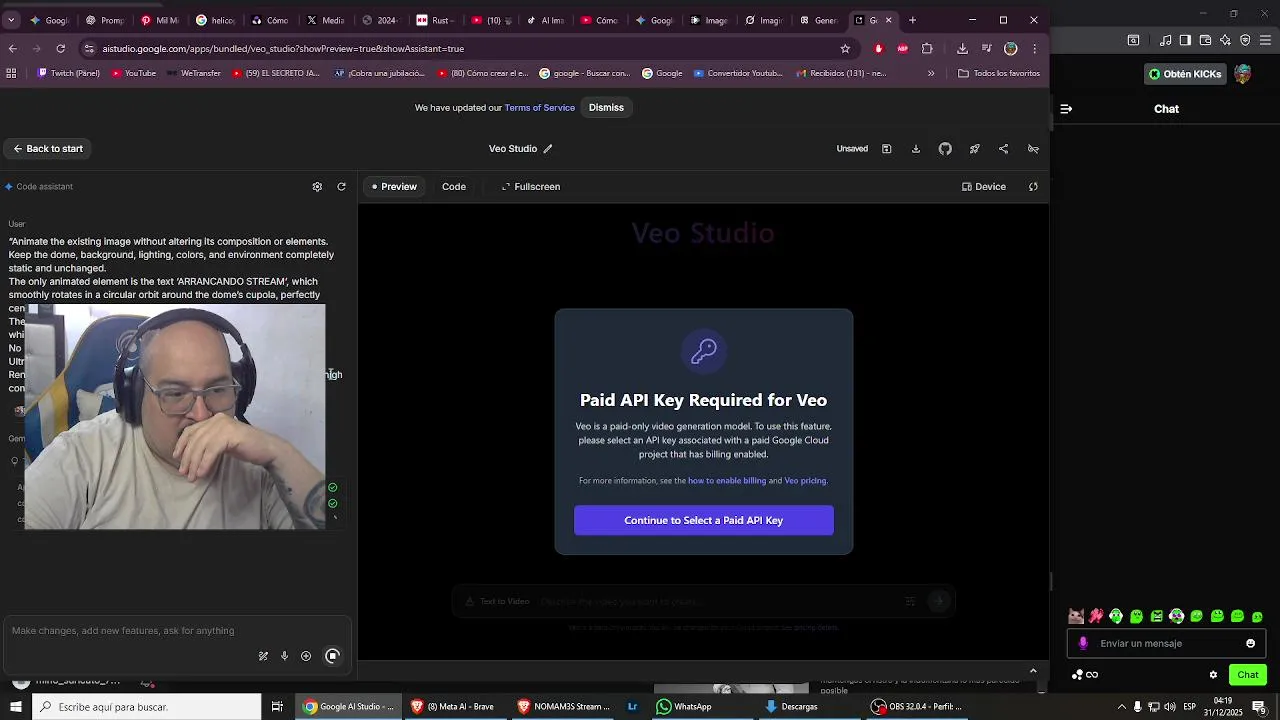
Task: Open Descargas window from taskbar
Action: click(x=791, y=707)
